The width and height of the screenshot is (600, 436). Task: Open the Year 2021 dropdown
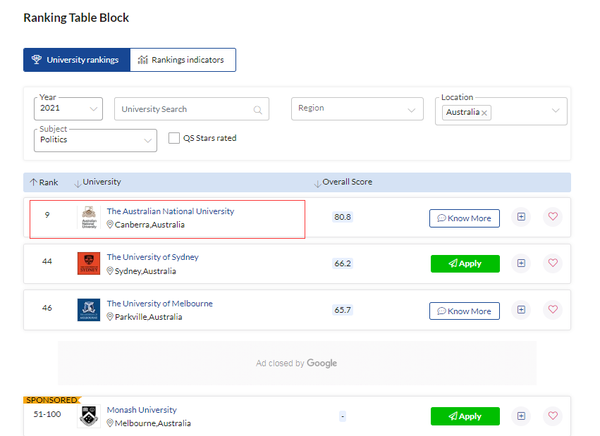click(x=68, y=109)
